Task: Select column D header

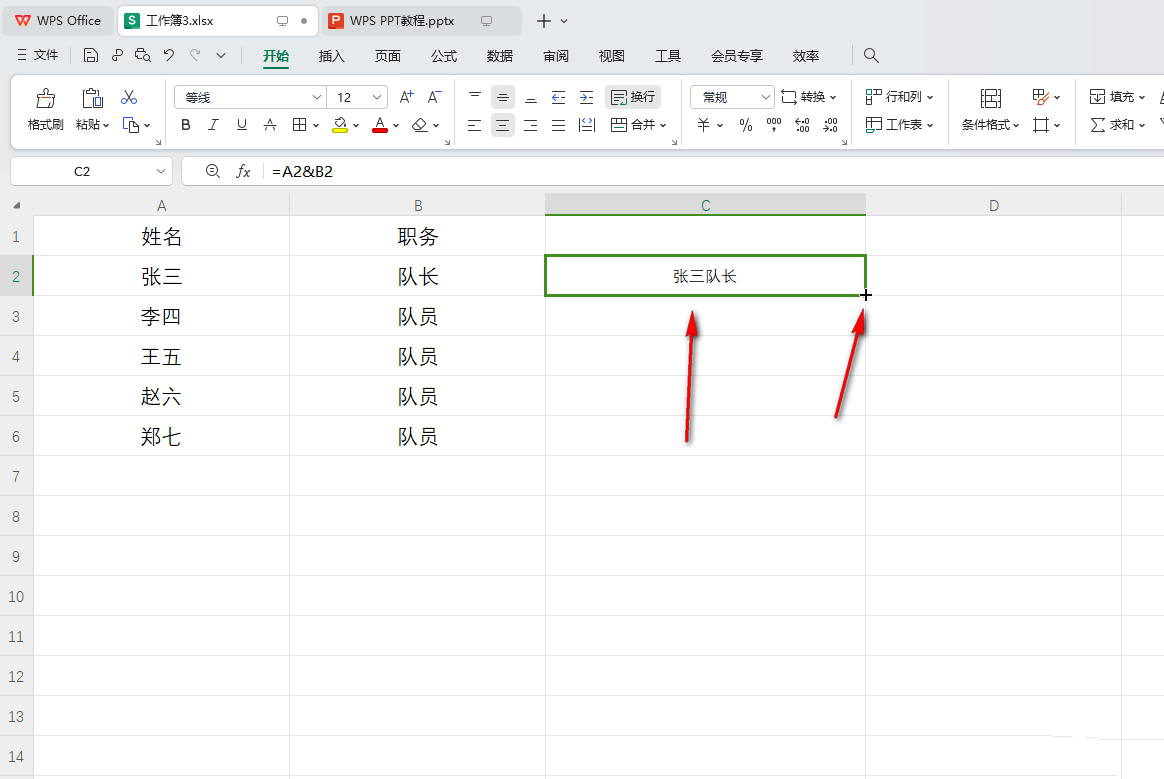Action: click(993, 206)
